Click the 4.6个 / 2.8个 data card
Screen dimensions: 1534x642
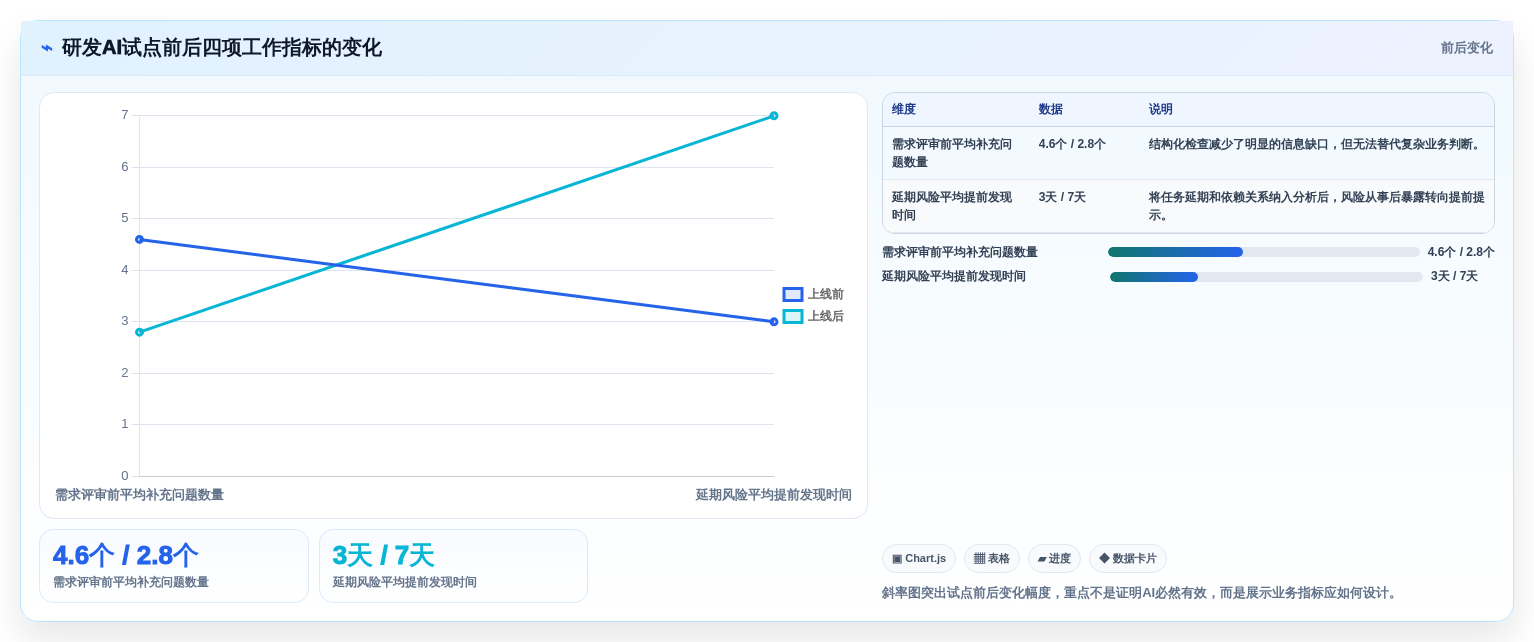174,566
